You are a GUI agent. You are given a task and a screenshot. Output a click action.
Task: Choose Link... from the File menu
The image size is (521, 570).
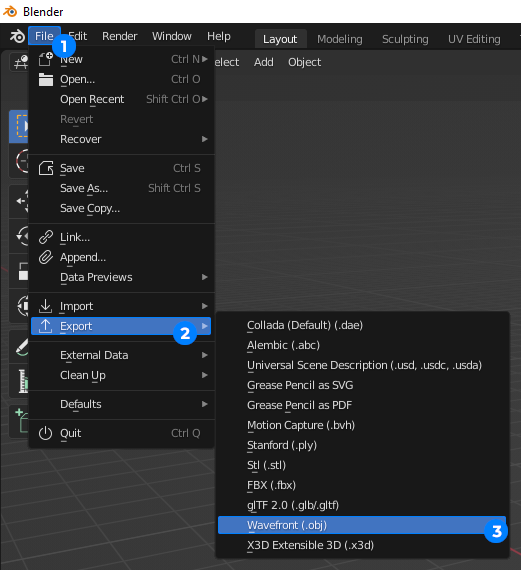[121, 237]
